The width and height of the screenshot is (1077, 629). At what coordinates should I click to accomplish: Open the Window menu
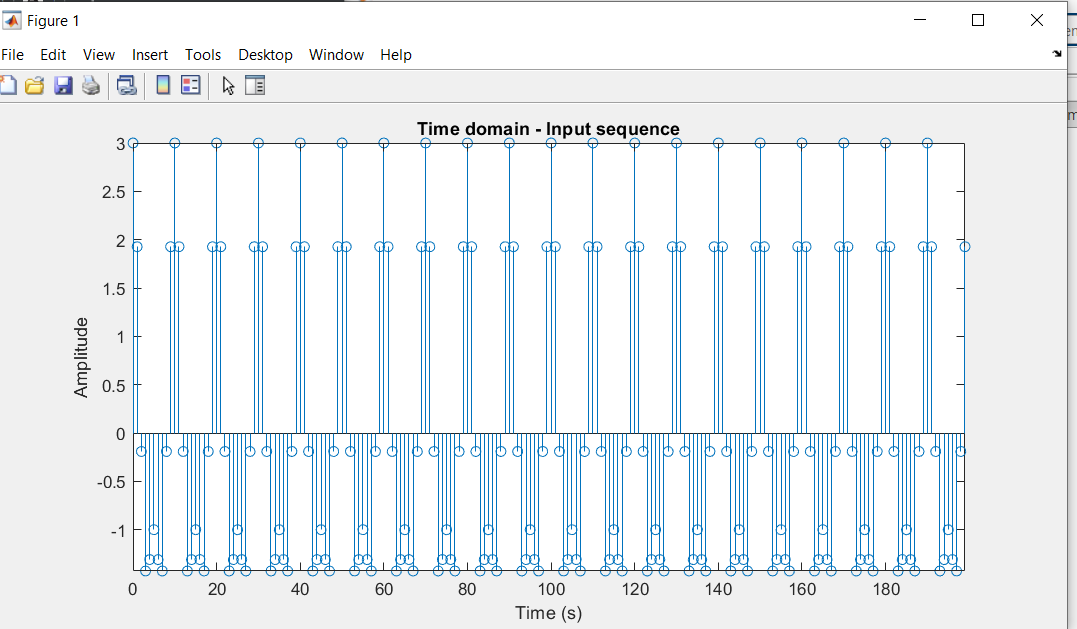point(336,55)
